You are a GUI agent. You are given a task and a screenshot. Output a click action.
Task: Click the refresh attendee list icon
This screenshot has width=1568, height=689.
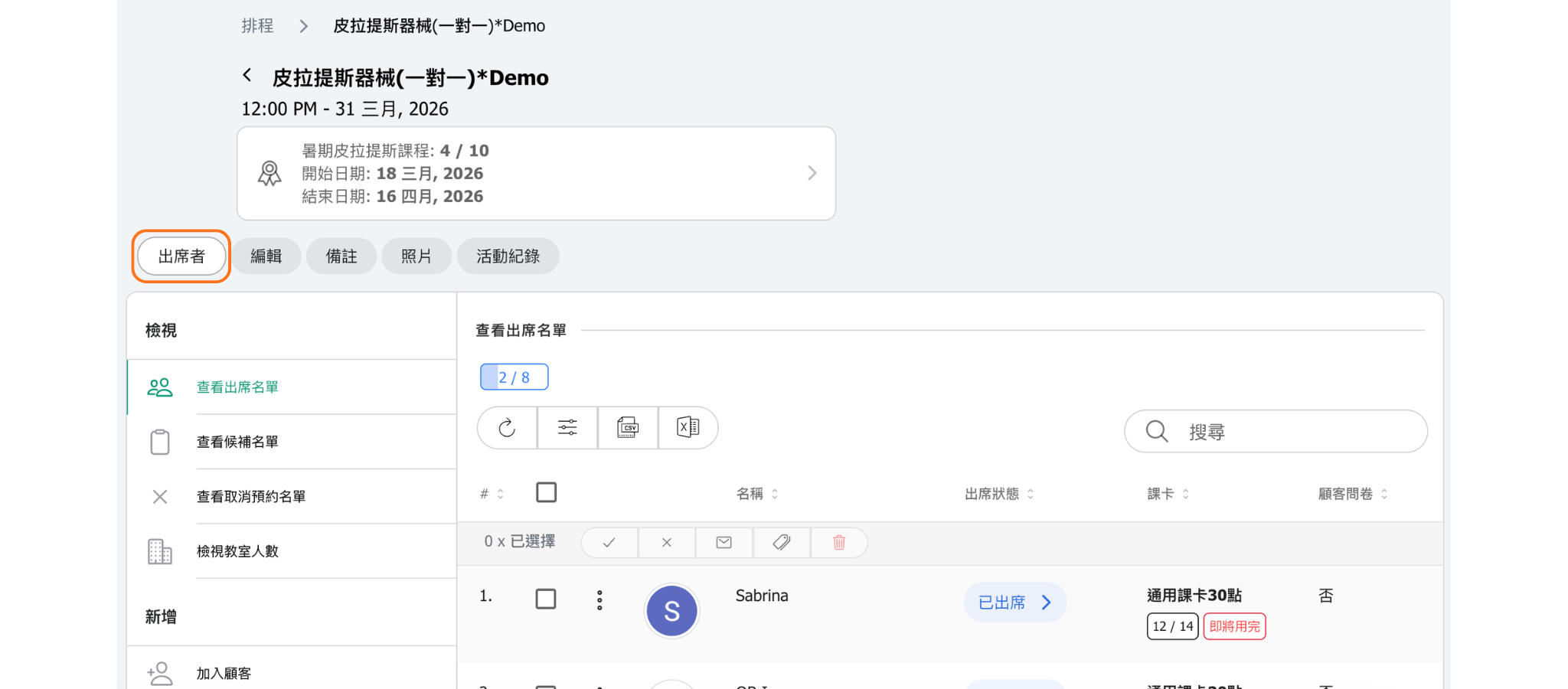point(507,428)
